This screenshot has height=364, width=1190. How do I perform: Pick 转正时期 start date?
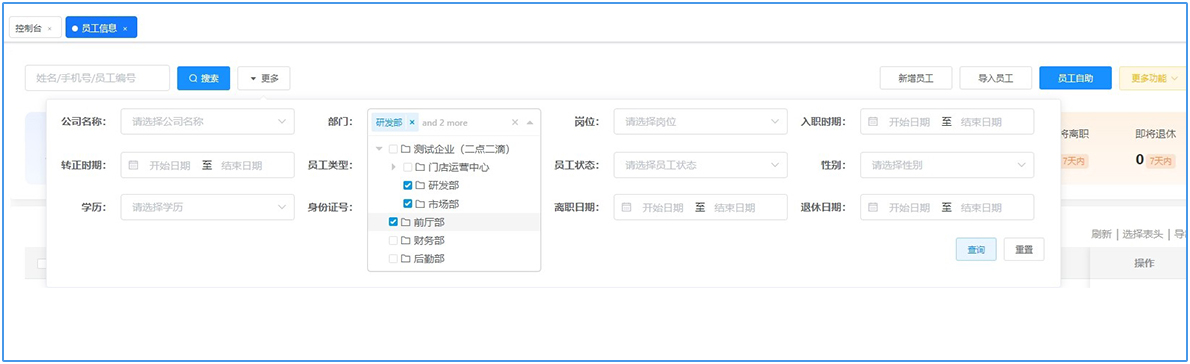pos(169,165)
